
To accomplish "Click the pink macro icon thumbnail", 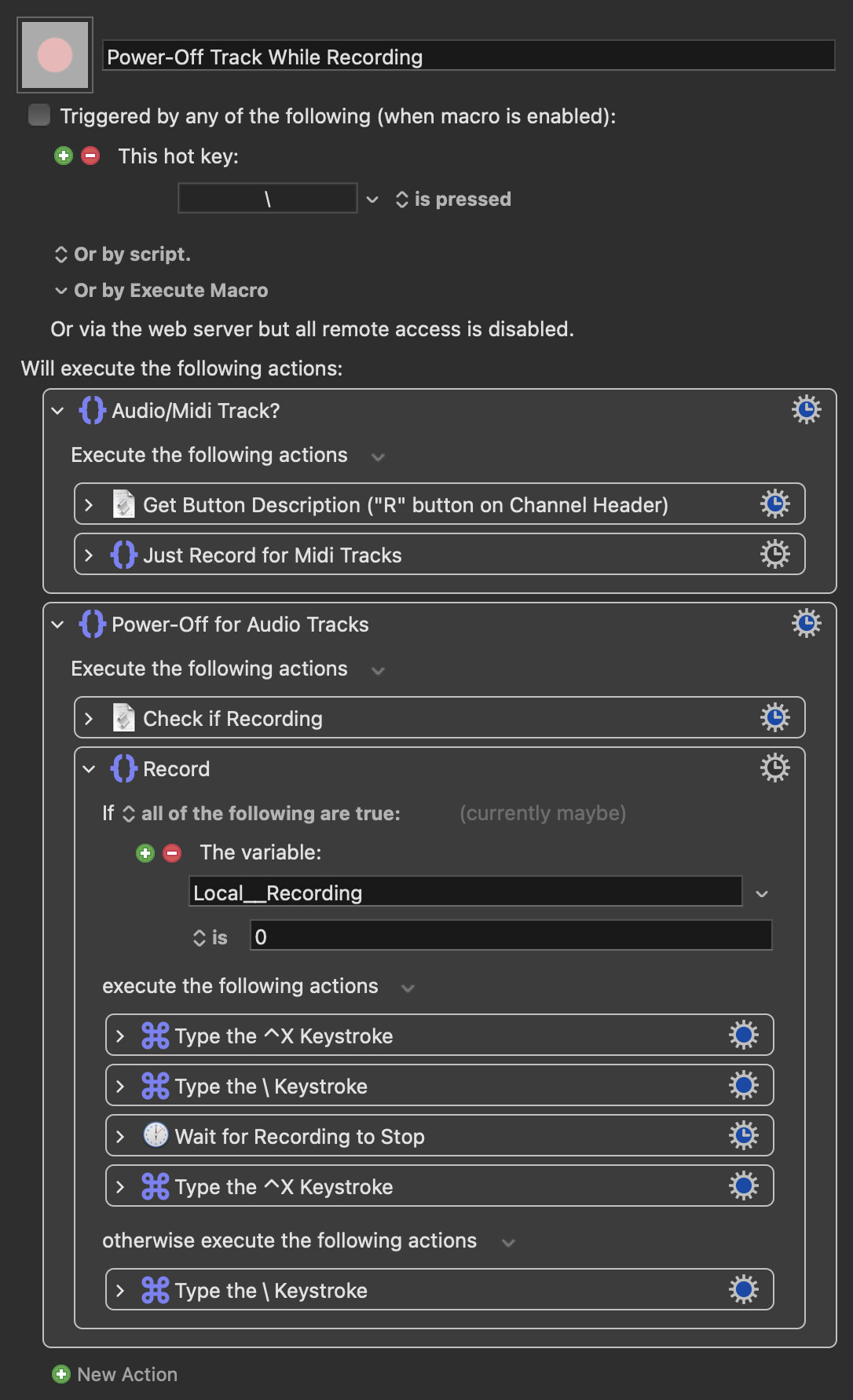I will pyautogui.click(x=55, y=55).
